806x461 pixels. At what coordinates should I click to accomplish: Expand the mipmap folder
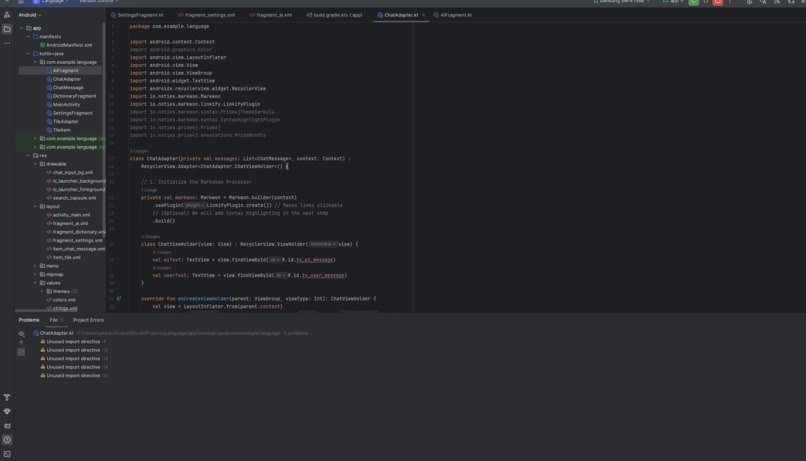tap(35, 274)
